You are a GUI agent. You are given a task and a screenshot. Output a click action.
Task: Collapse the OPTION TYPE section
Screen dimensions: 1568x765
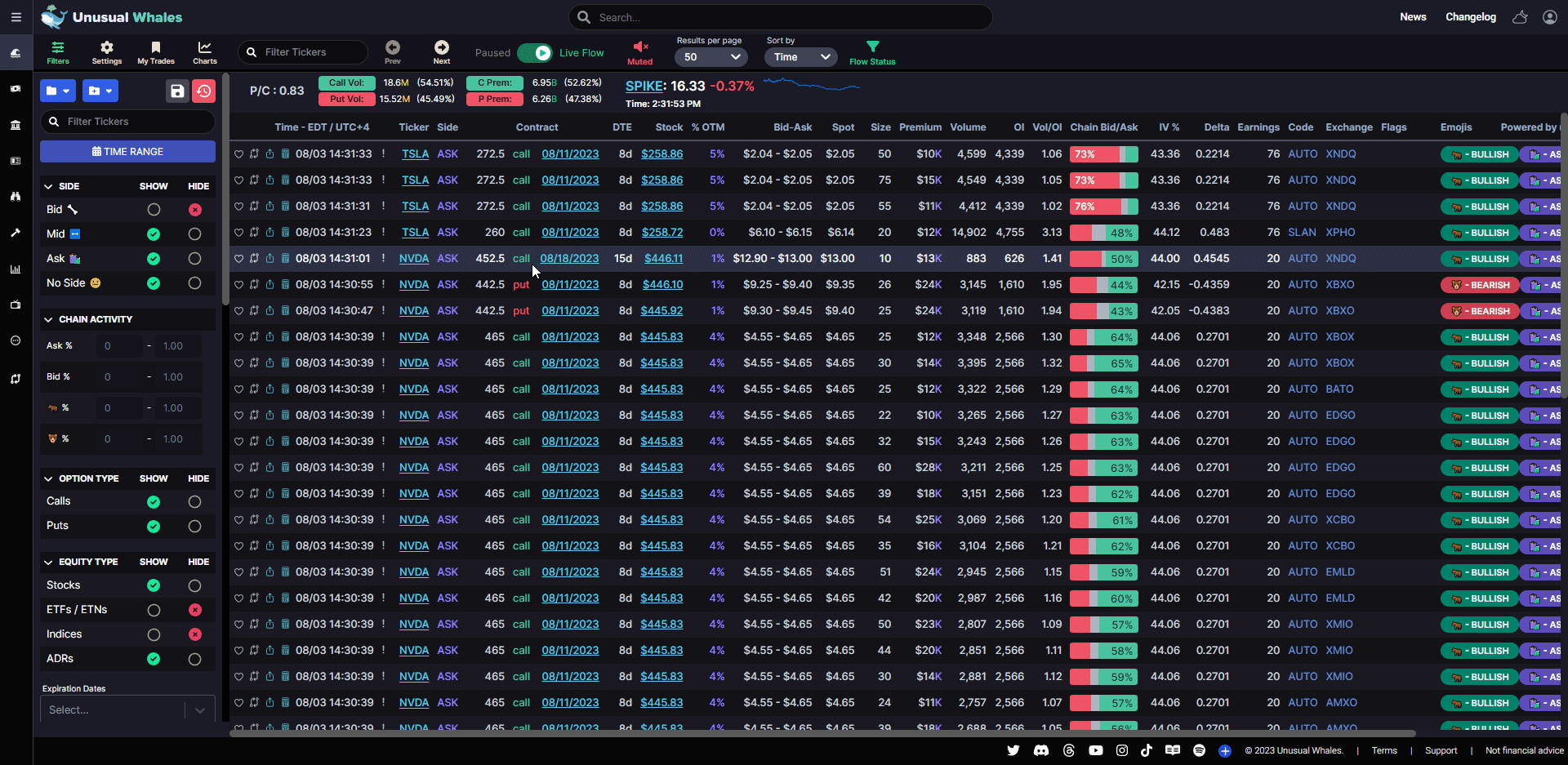[x=48, y=478]
